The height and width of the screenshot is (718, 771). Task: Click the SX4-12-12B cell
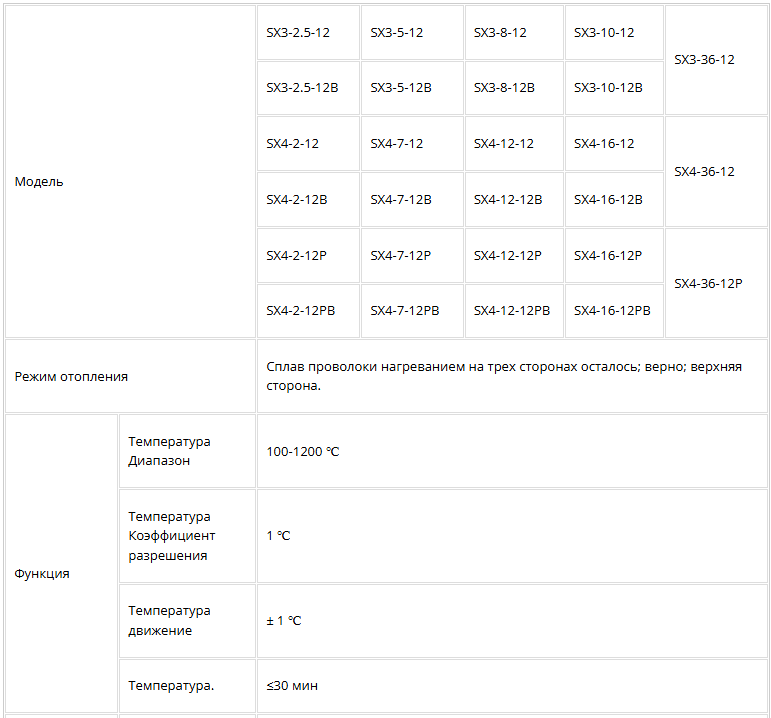pyautogui.click(x=514, y=200)
